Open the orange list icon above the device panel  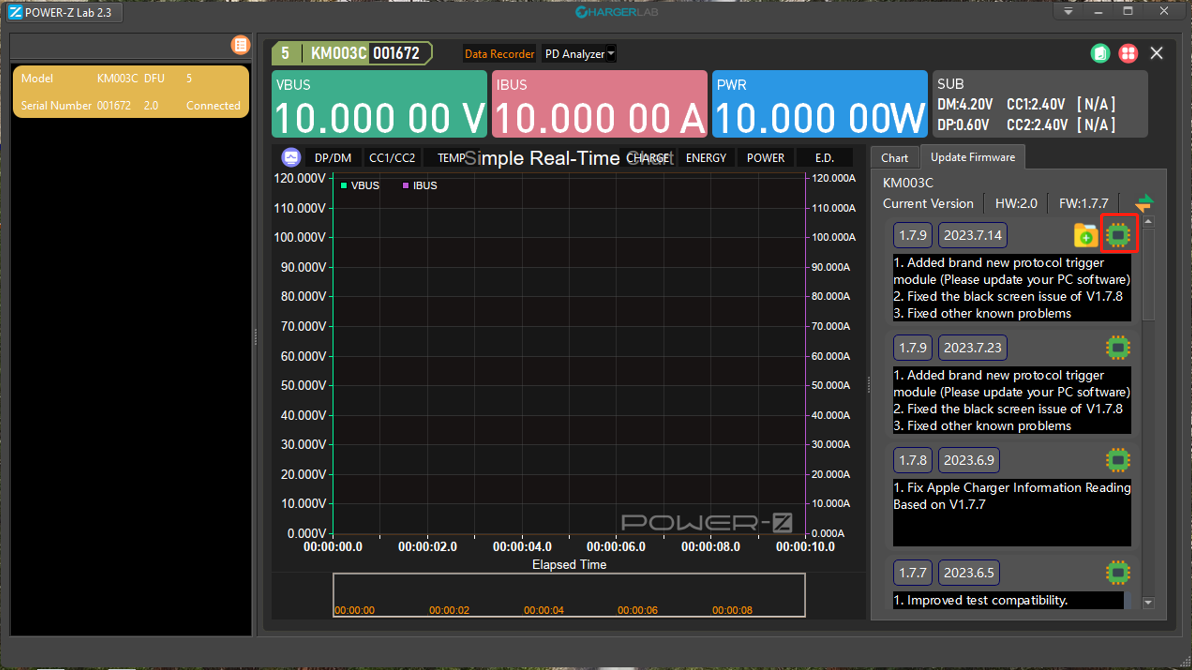click(240, 44)
